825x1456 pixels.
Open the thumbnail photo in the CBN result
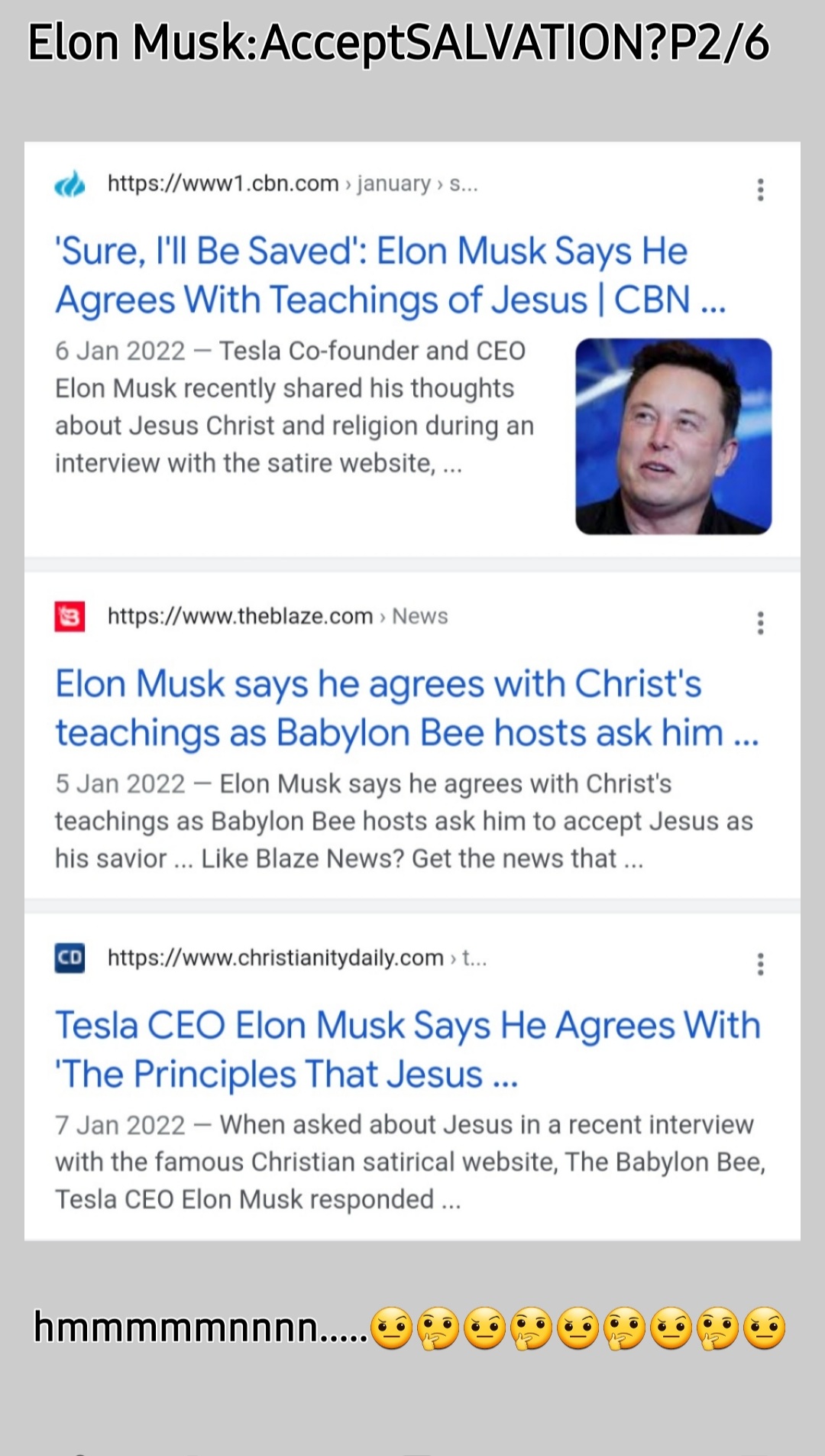coord(673,436)
